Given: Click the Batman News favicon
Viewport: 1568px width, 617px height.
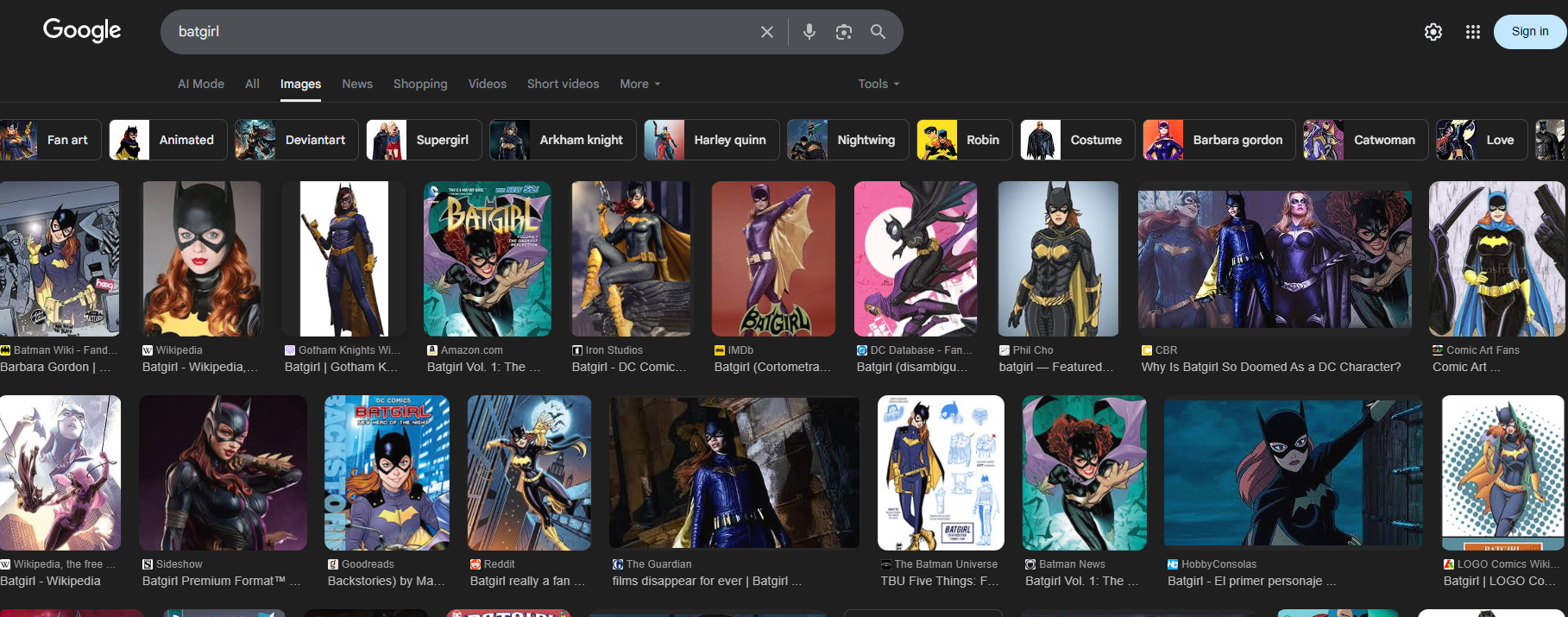Looking at the screenshot, I should [x=1030, y=564].
